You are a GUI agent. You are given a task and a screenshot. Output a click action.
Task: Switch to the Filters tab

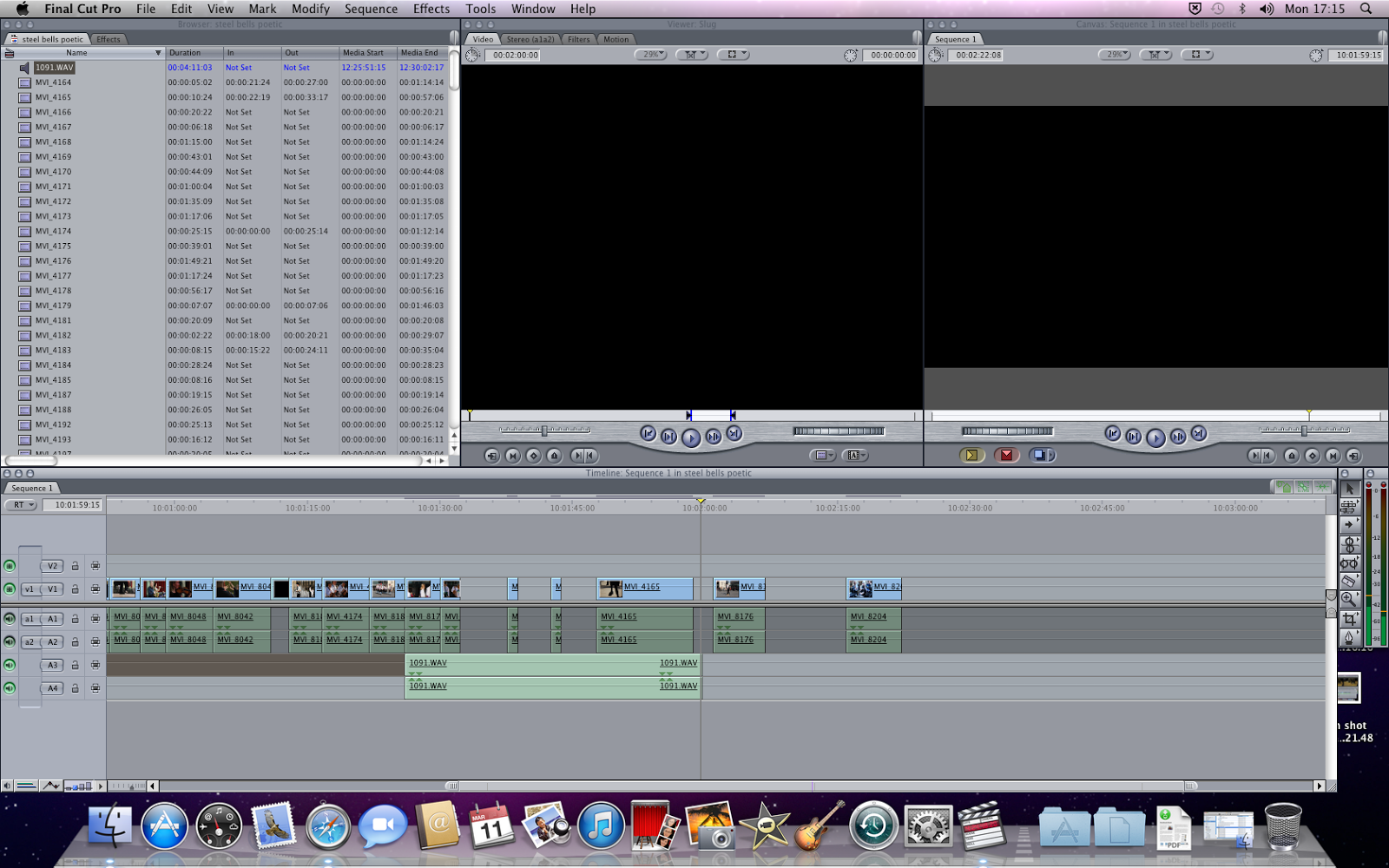click(x=579, y=39)
